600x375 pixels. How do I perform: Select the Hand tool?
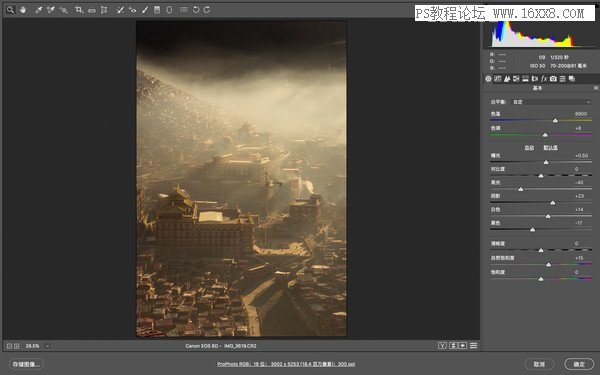23,10
